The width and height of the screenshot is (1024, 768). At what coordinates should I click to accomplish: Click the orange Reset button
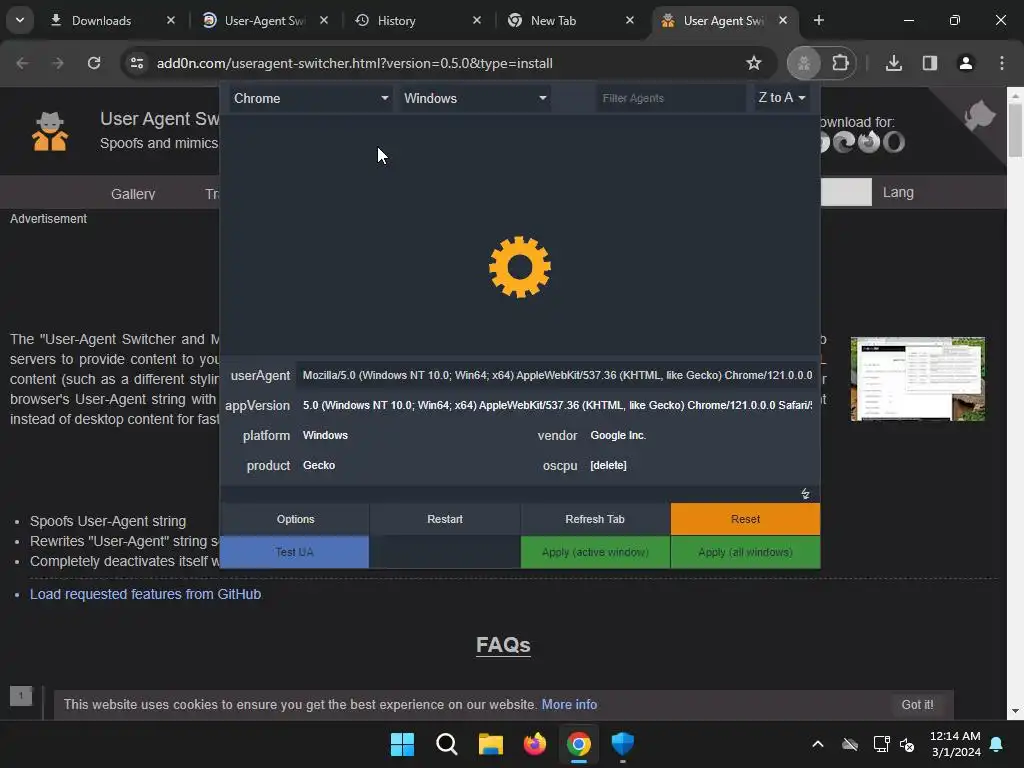point(745,519)
